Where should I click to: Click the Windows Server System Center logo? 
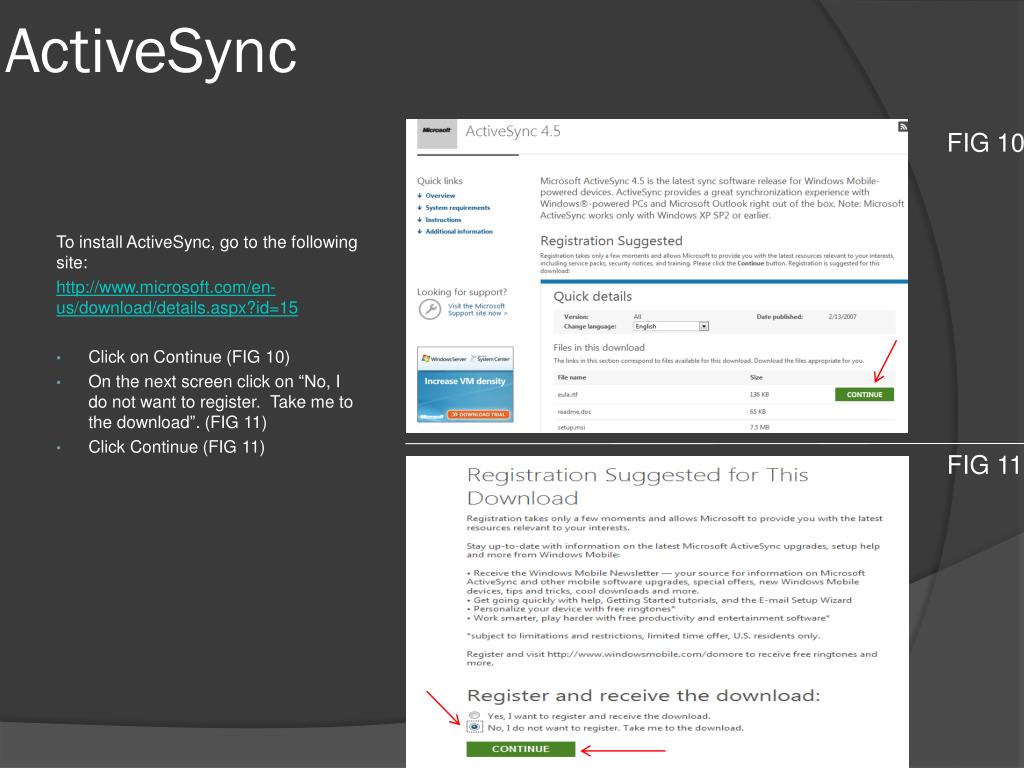[465, 359]
